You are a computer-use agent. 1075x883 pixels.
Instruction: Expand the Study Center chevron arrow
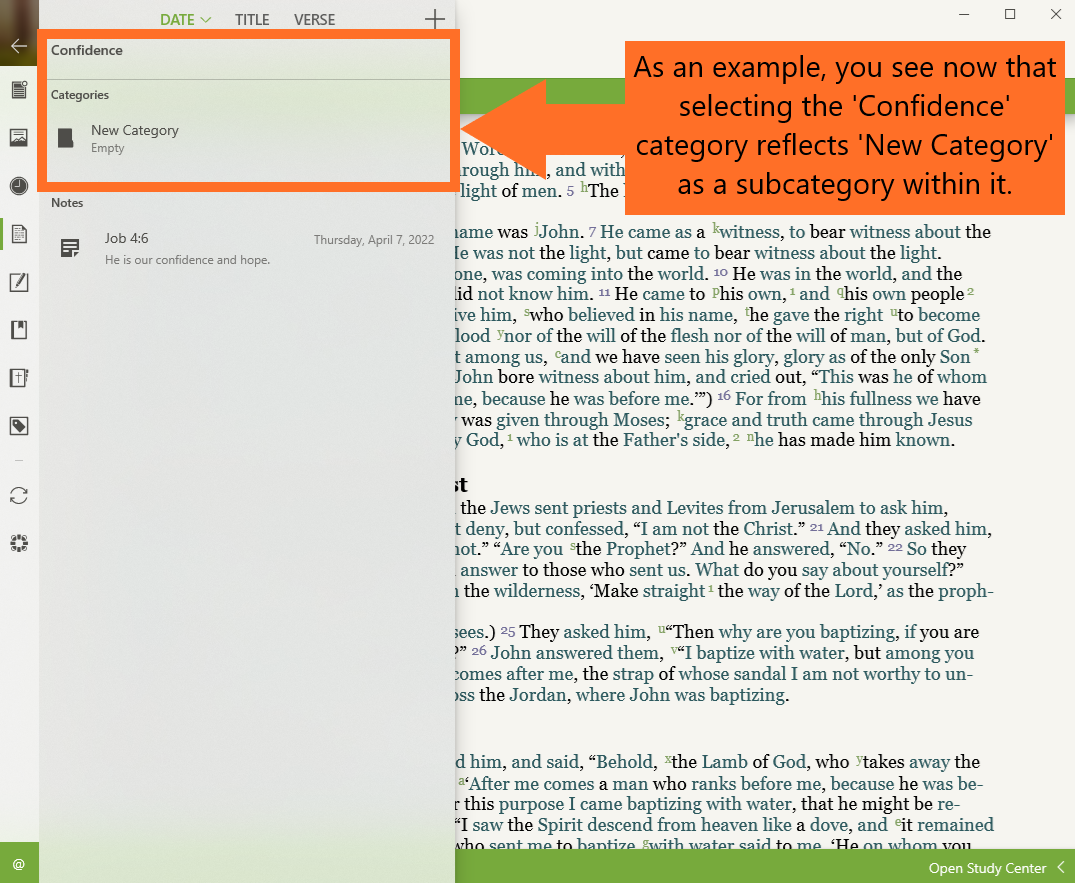click(x=1061, y=868)
